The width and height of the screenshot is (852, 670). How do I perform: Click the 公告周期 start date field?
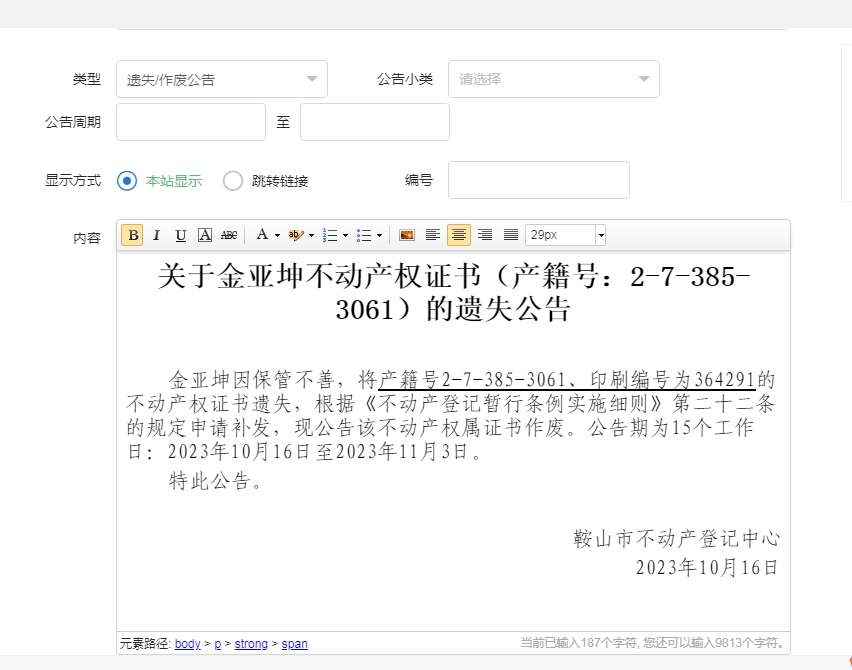coord(191,122)
